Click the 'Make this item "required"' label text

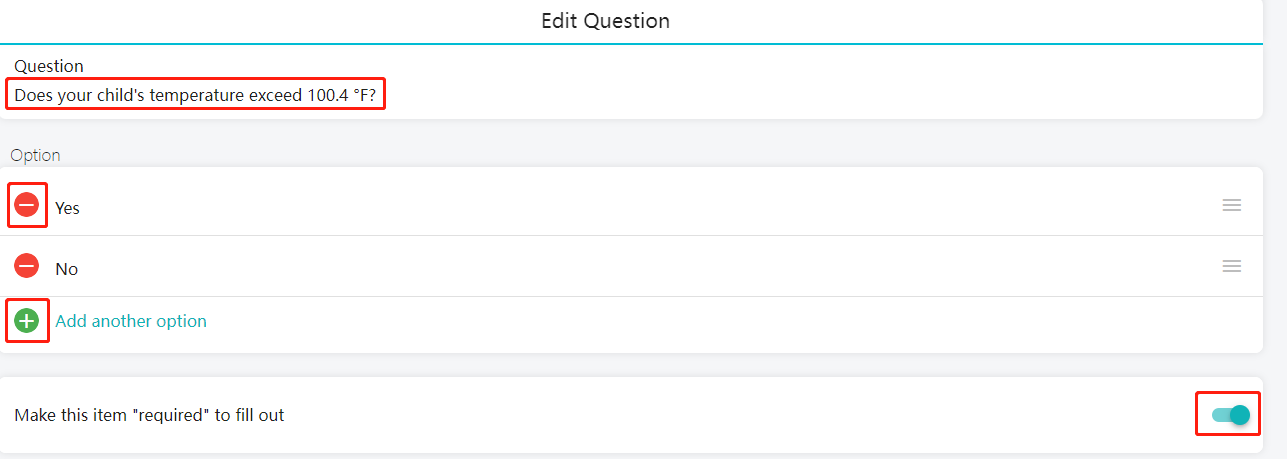[x=149, y=415]
